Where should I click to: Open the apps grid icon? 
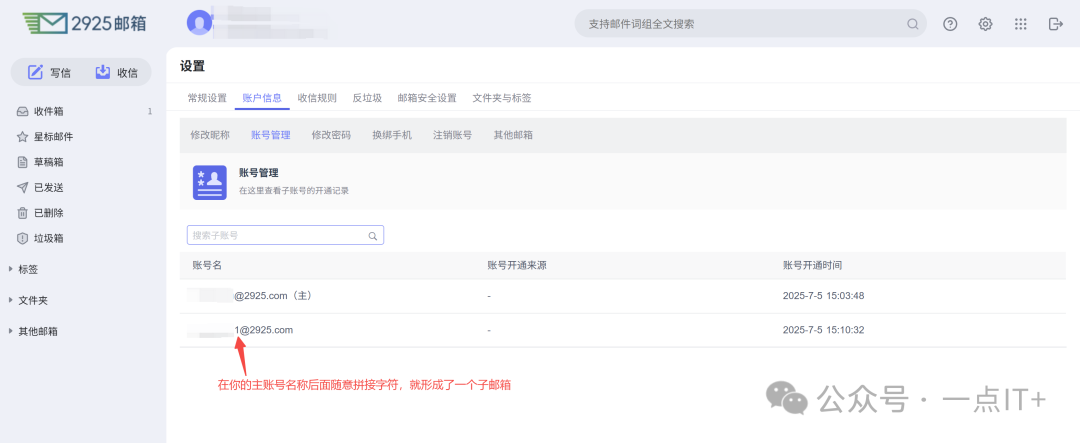coord(1021,24)
